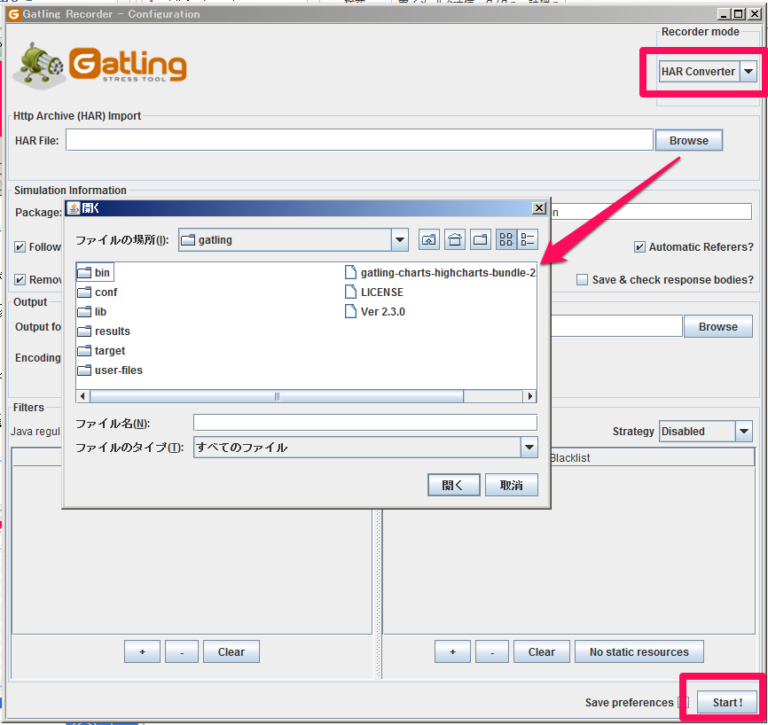Tick the Save preferences checkbox
768x725 pixels.
click(683, 703)
